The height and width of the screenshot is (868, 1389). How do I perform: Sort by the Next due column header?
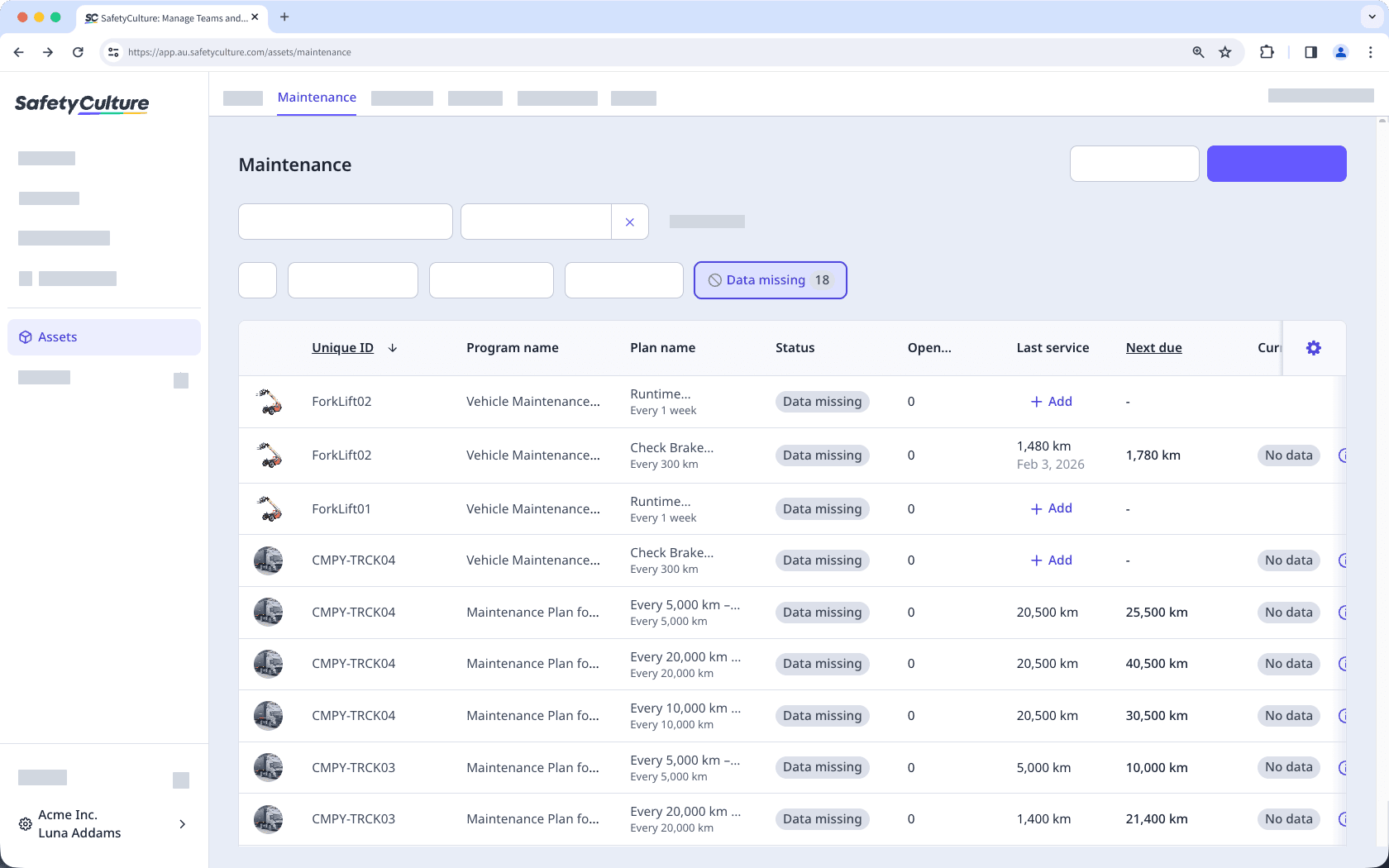tap(1154, 347)
